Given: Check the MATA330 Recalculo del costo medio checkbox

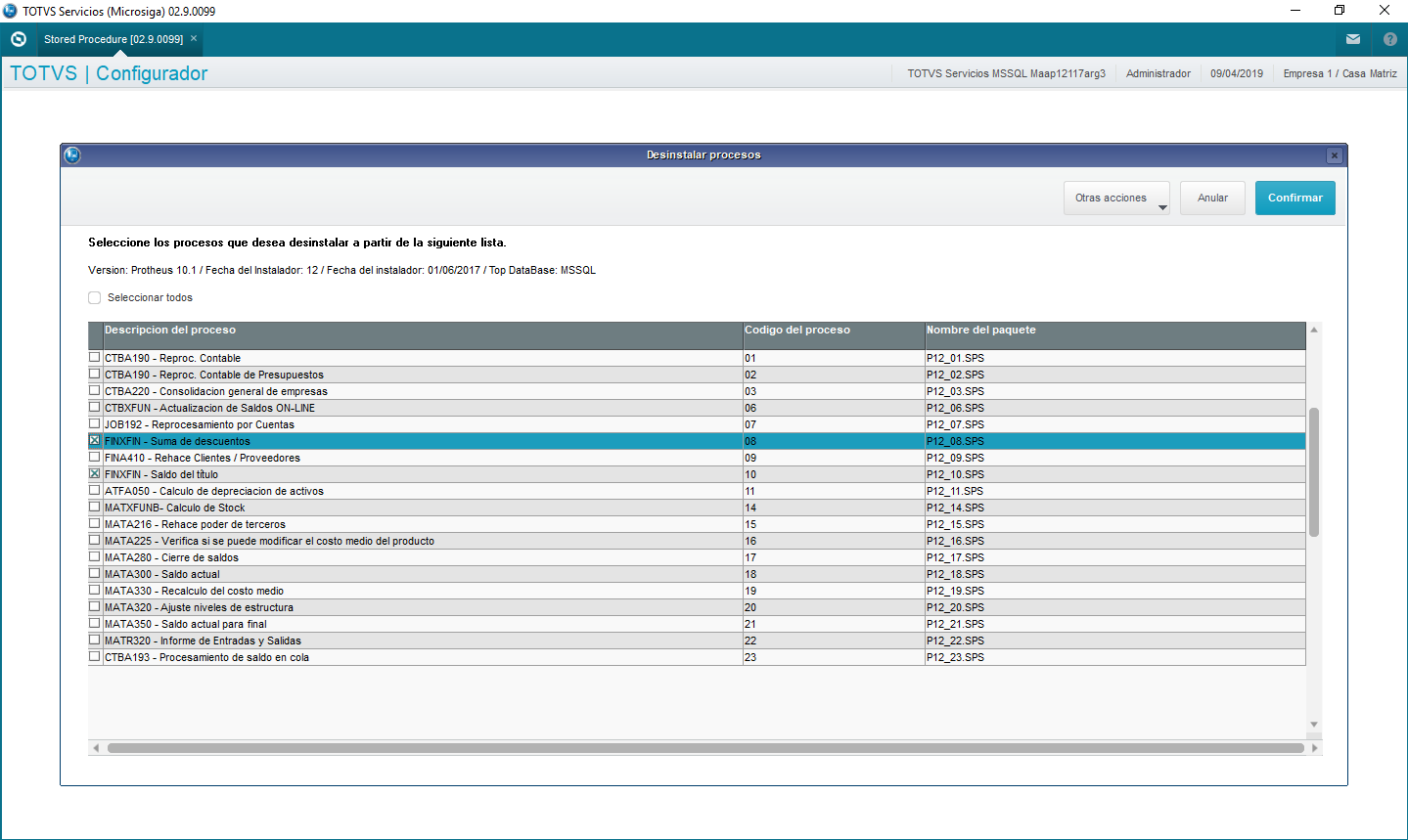Looking at the screenshot, I should click(95, 591).
